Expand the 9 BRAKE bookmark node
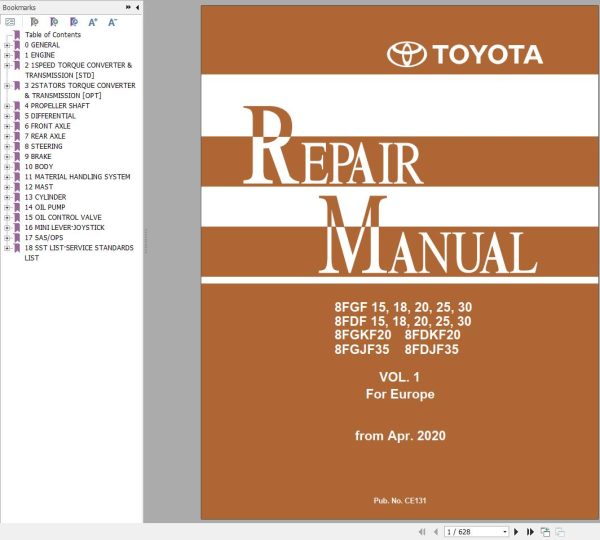 click(7, 156)
